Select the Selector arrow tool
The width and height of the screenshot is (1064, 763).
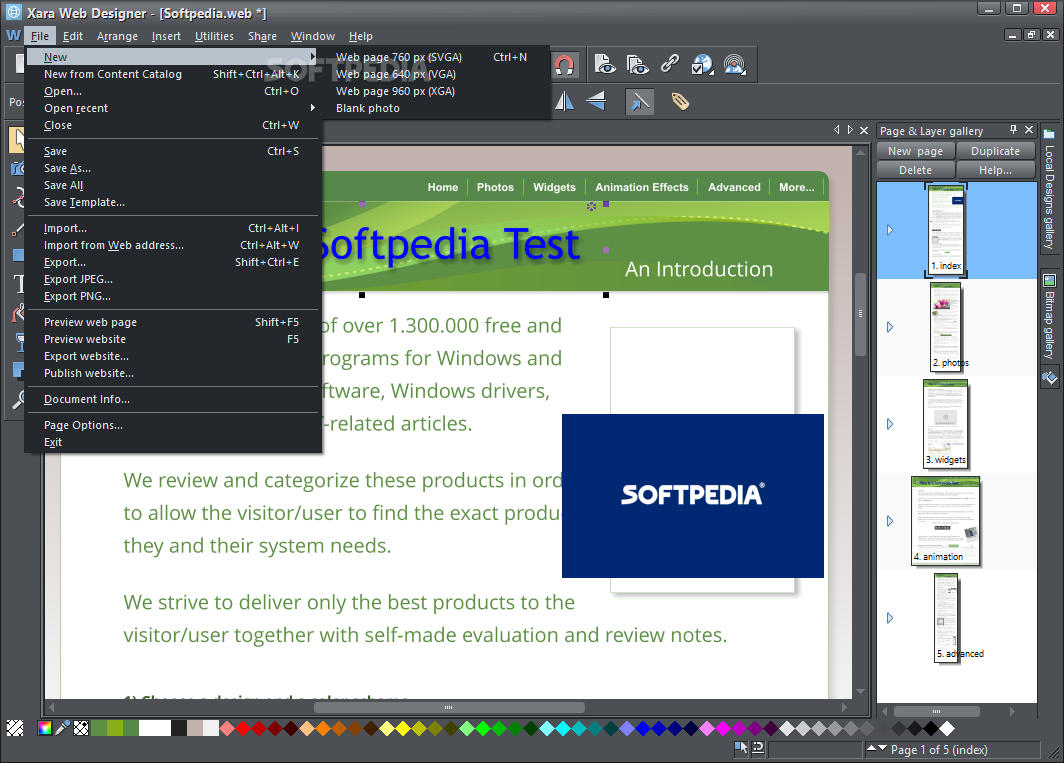18,139
